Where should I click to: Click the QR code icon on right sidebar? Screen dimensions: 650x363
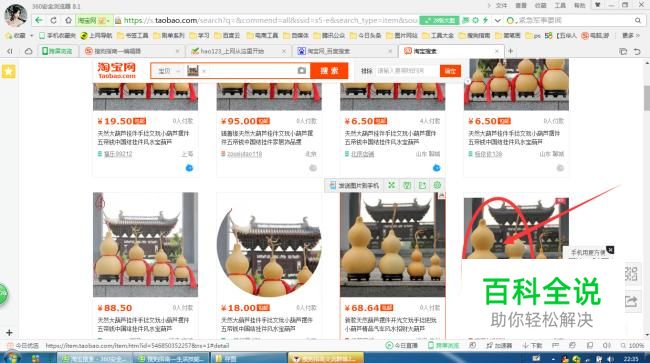point(631,273)
